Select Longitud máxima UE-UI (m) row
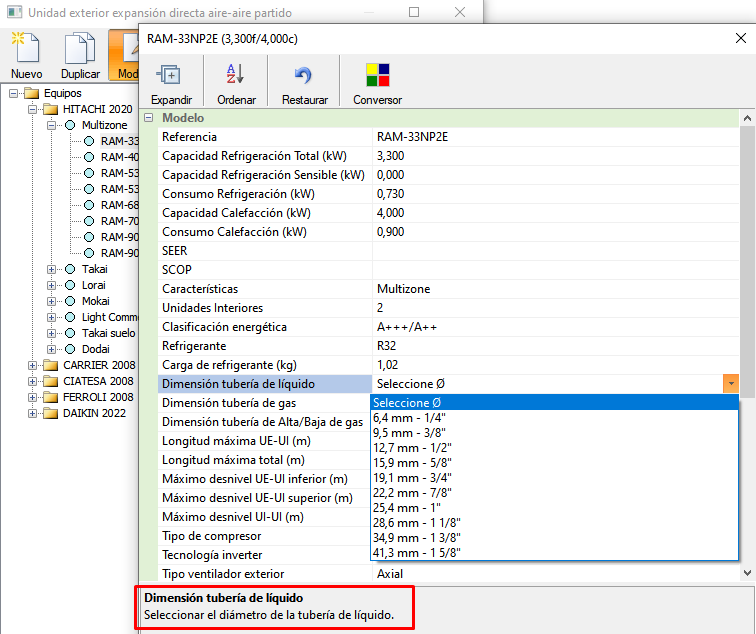The image size is (756, 634). coord(265,441)
